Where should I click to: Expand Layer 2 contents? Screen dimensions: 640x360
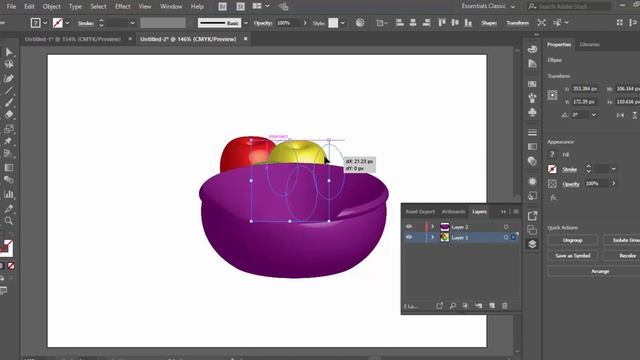click(x=432, y=227)
